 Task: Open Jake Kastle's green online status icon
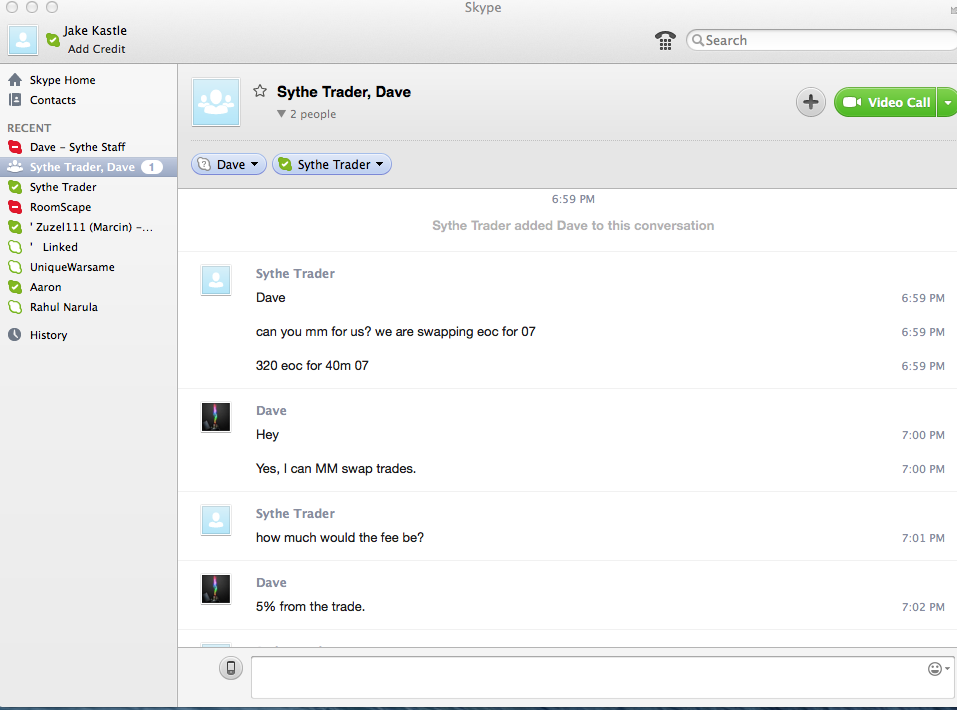(x=53, y=40)
